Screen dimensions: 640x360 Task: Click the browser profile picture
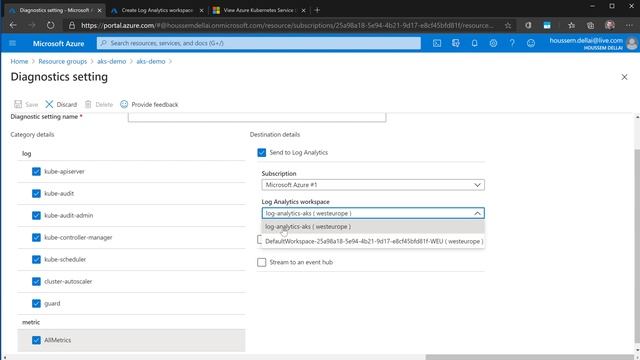(610, 25)
